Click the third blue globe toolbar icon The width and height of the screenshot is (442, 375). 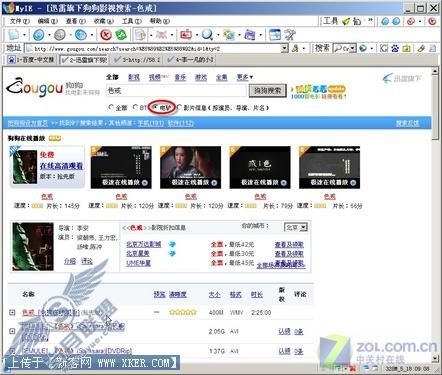click(81, 35)
